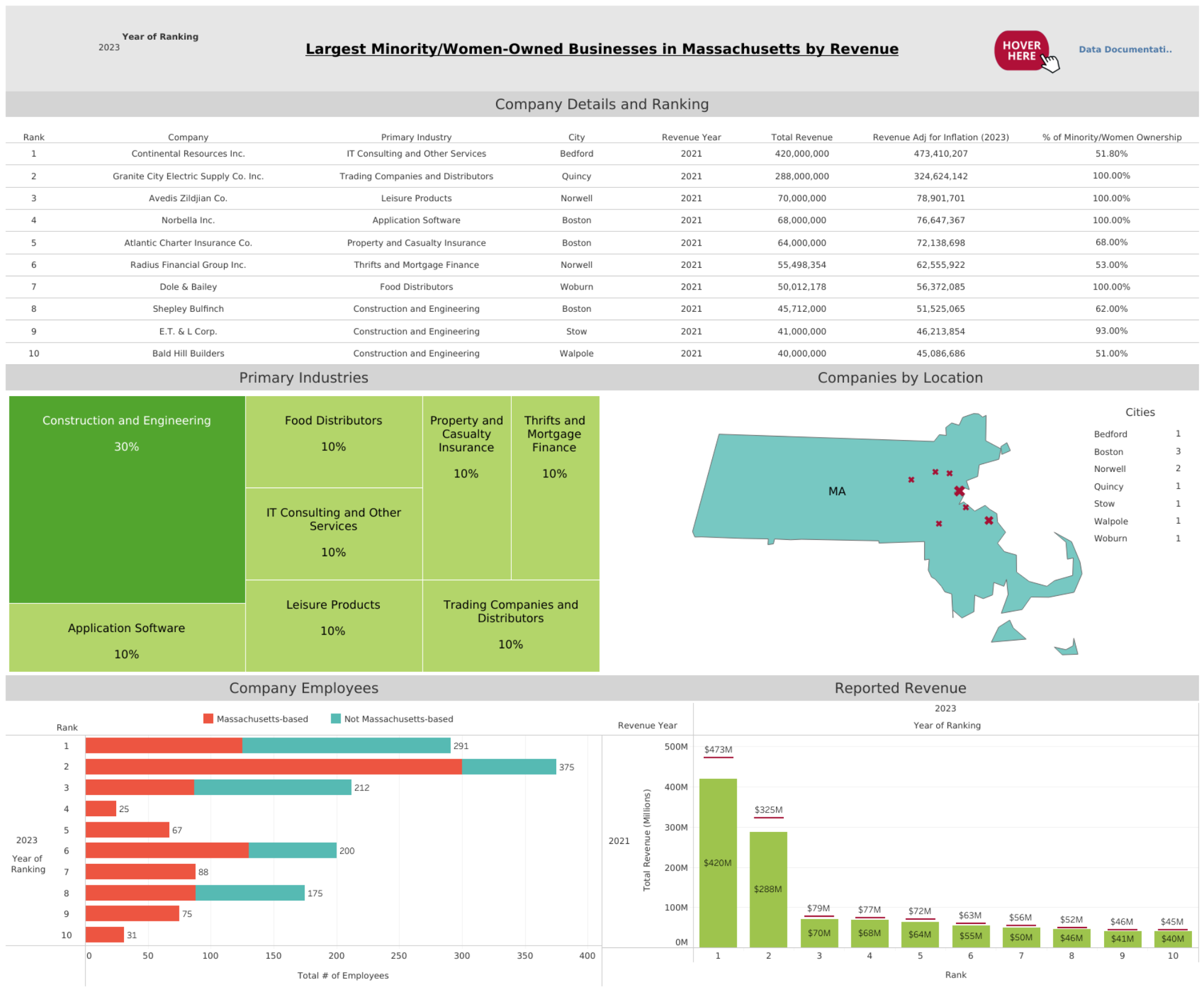Click Bald Hill Builders company cell
Screen dimensions: 1204x995
[x=188, y=353]
